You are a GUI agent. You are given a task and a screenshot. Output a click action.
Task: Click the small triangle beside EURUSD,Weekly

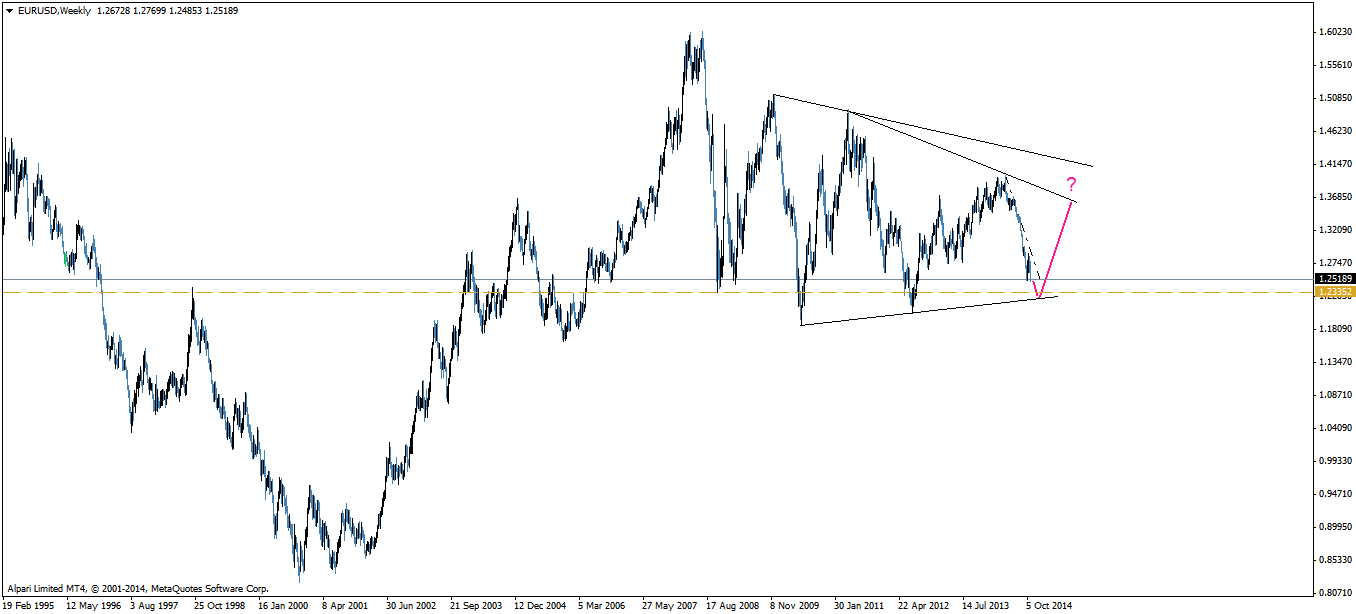(x=9, y=9)
